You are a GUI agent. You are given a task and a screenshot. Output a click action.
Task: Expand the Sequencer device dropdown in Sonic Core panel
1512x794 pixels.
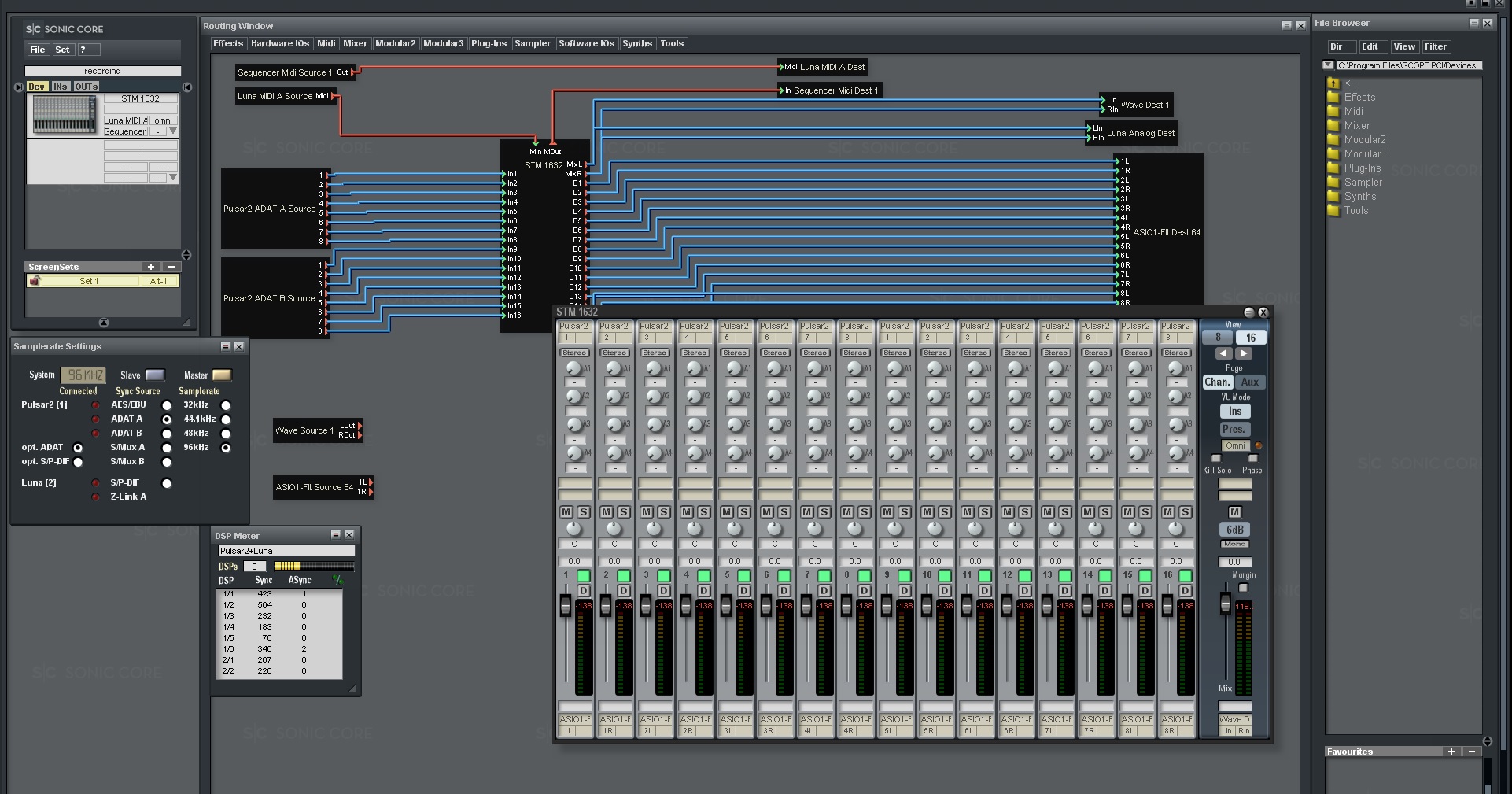(173, 131)
